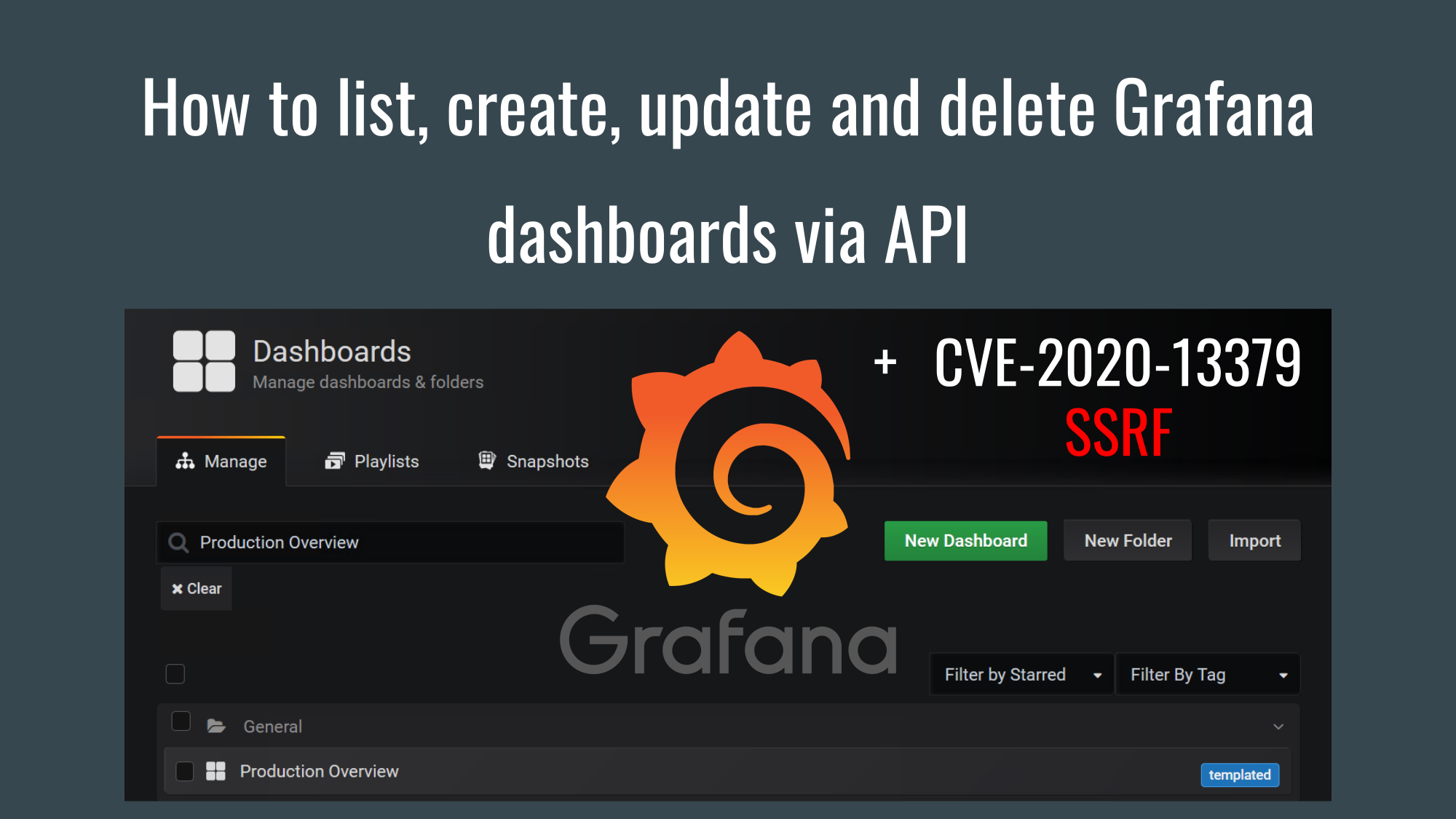Enable the top-level select all checkbox
Screen dimensions: 1456x819
175,674
